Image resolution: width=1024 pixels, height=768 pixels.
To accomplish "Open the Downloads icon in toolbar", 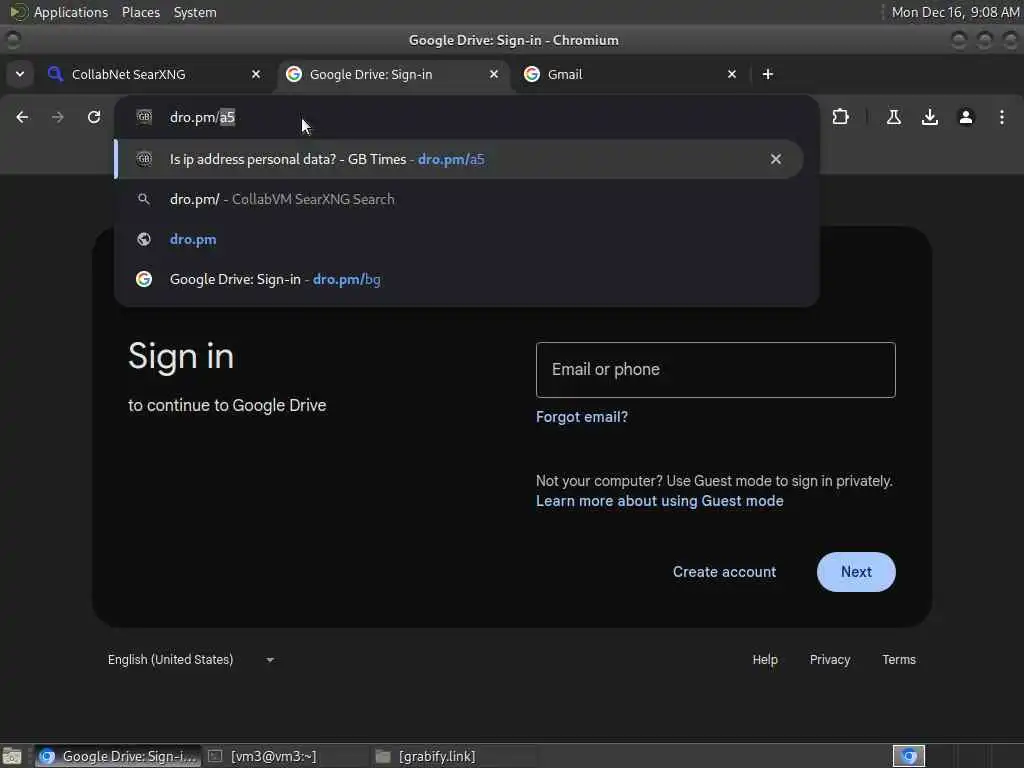I will pos(929,117).
